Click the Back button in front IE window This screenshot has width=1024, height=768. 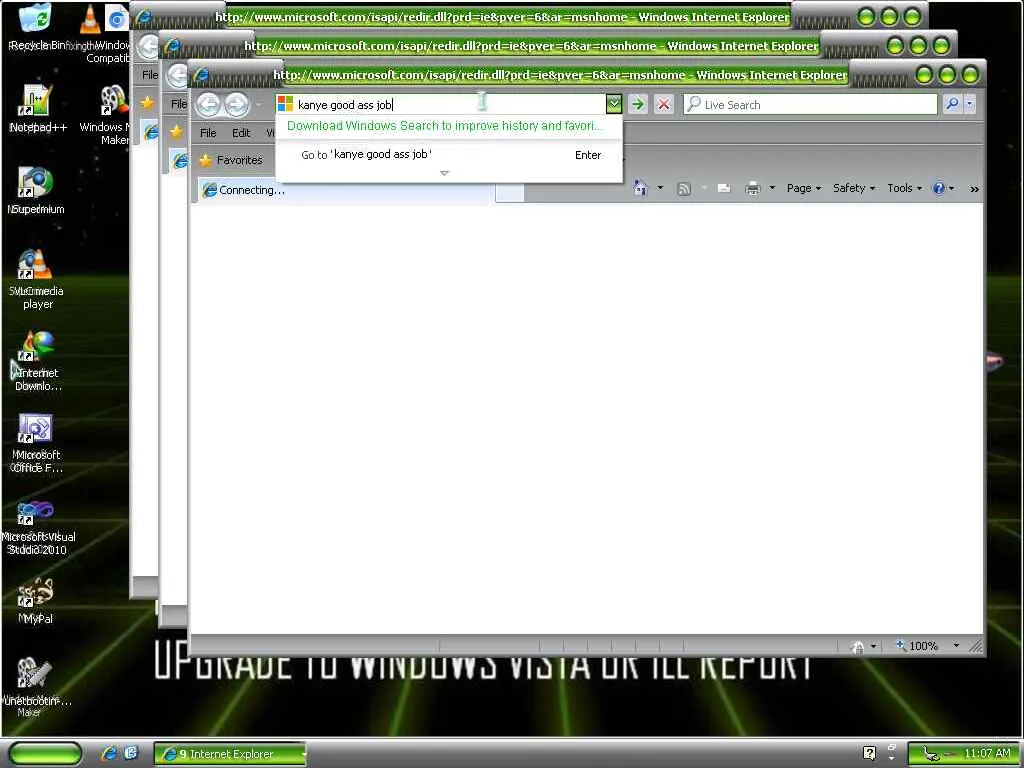coord(208,104)
